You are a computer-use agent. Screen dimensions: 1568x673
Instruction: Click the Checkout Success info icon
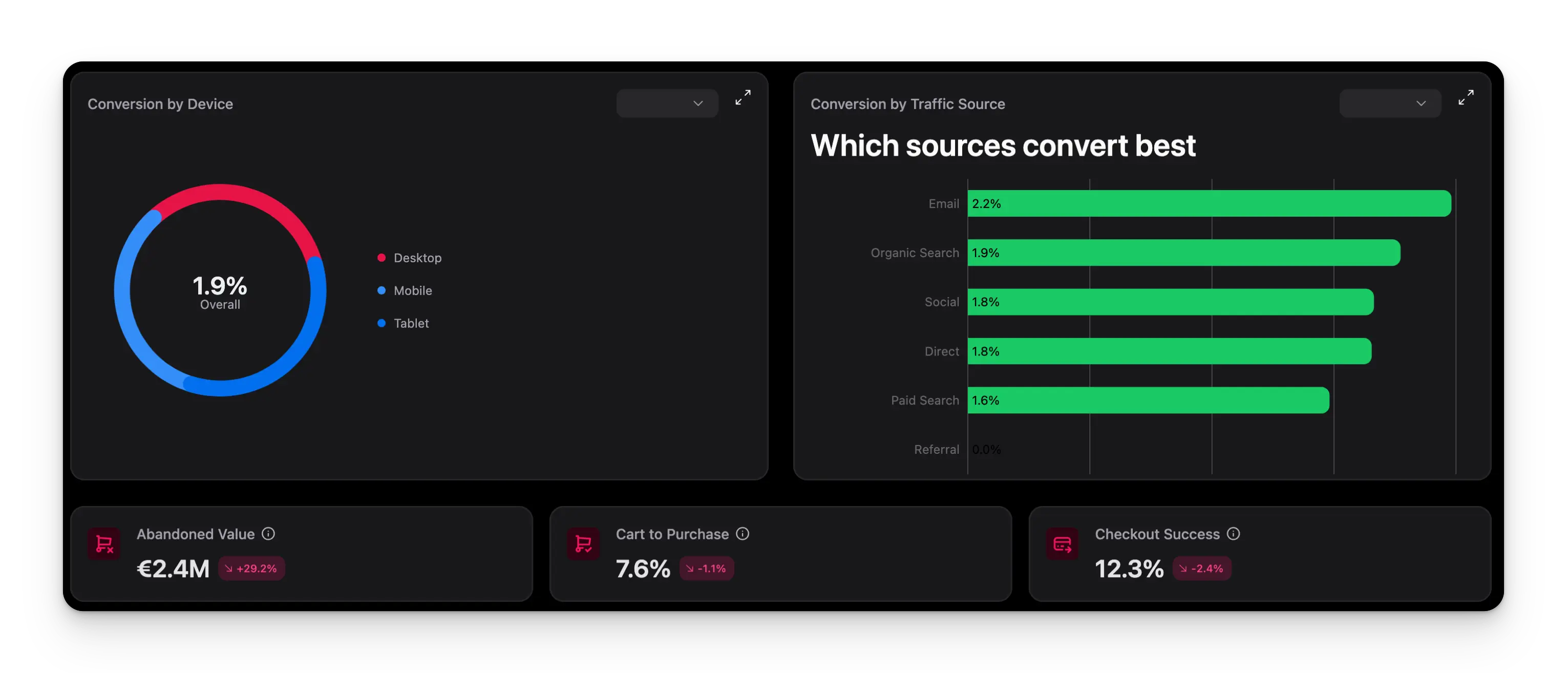[1233, 534]
